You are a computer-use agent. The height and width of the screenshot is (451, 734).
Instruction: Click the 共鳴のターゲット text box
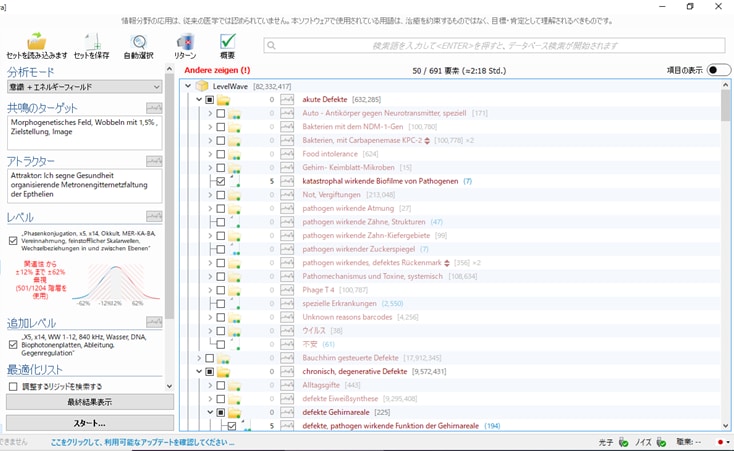[85, 133]
